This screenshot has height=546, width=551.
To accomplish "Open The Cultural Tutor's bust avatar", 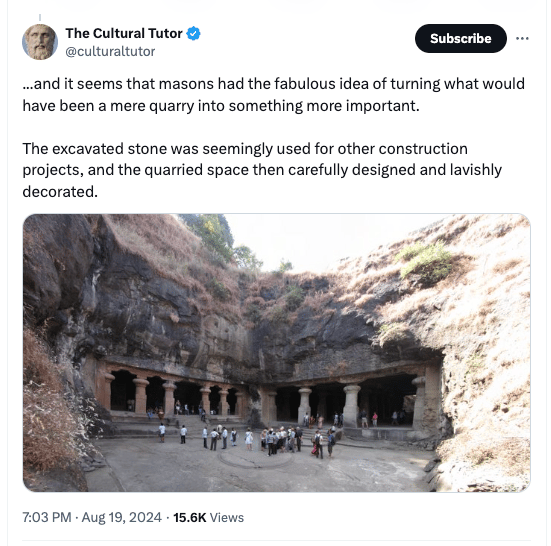I will pyautogui.click(x=40, y=42).
